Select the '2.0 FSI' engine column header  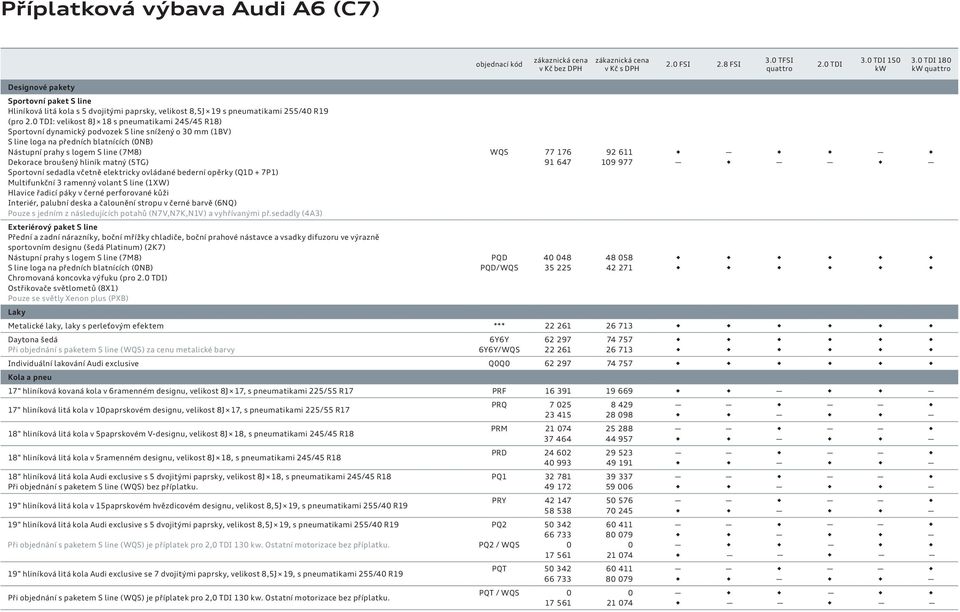678,64
